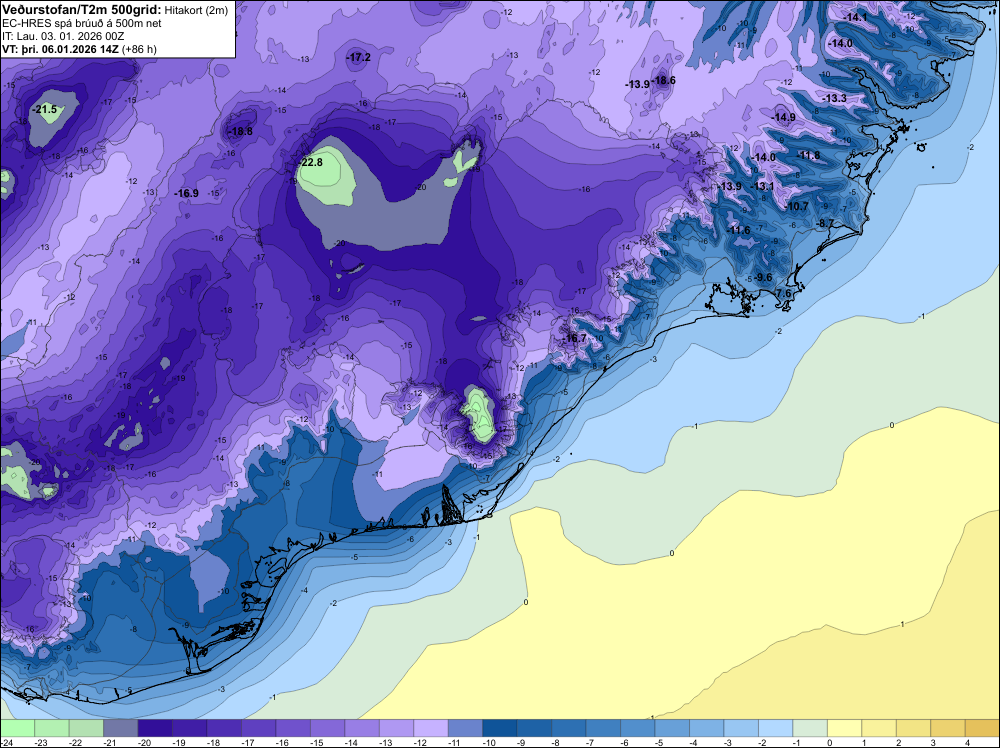Click the -7 label in the color legend

[591, 742]
